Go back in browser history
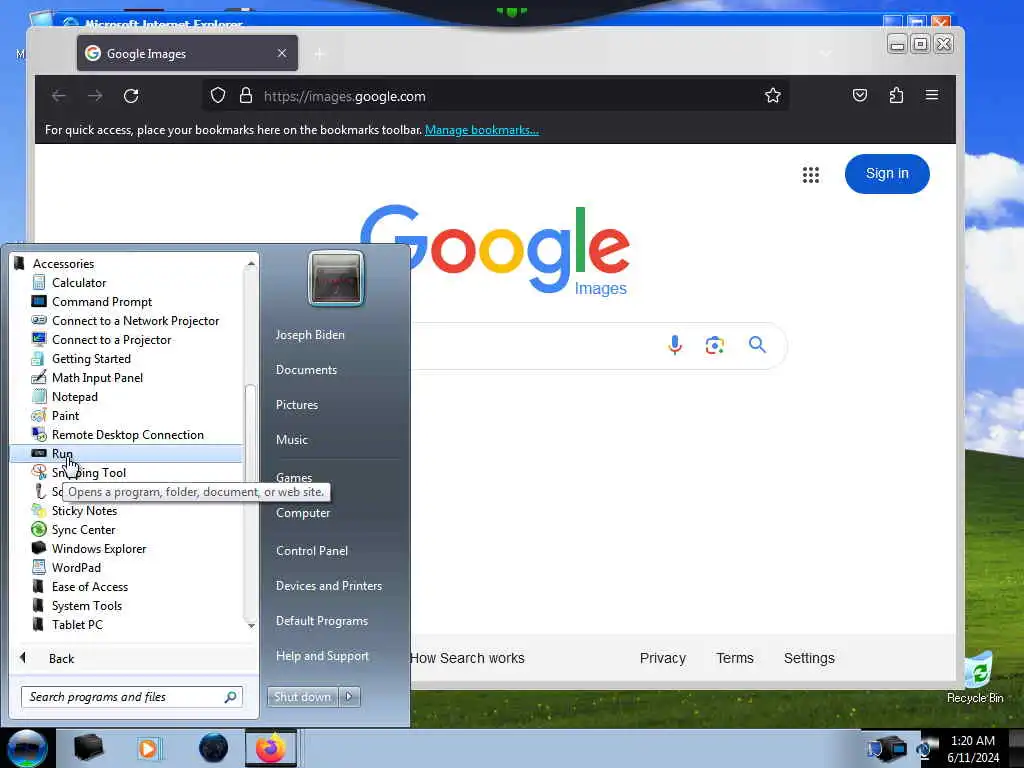This screenshot has height=768, width=1024. pyautogui.click(x=59, y=96)
